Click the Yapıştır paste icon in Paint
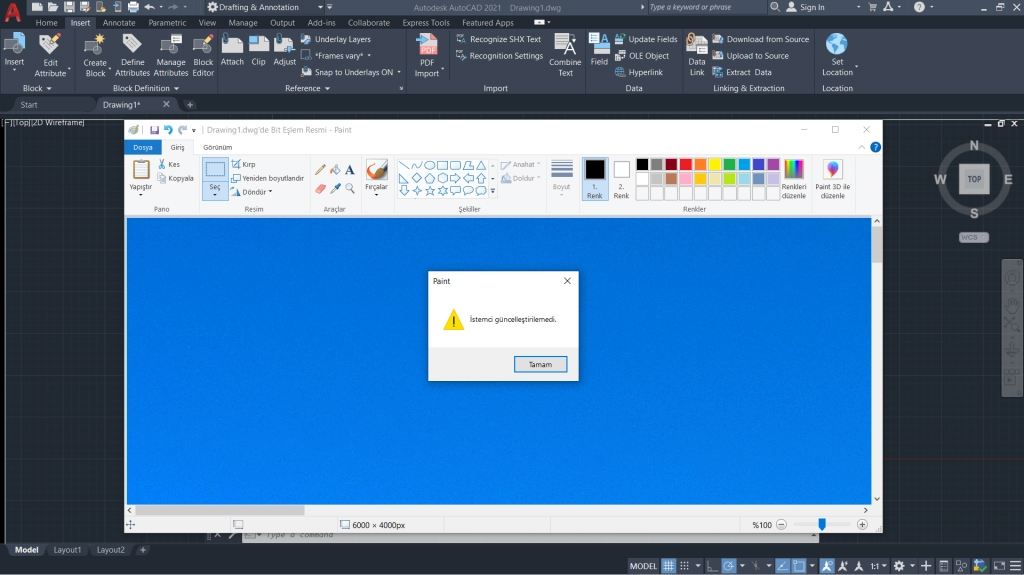The width and height of the screenshot is (1024, 575). tap(140, 169)
